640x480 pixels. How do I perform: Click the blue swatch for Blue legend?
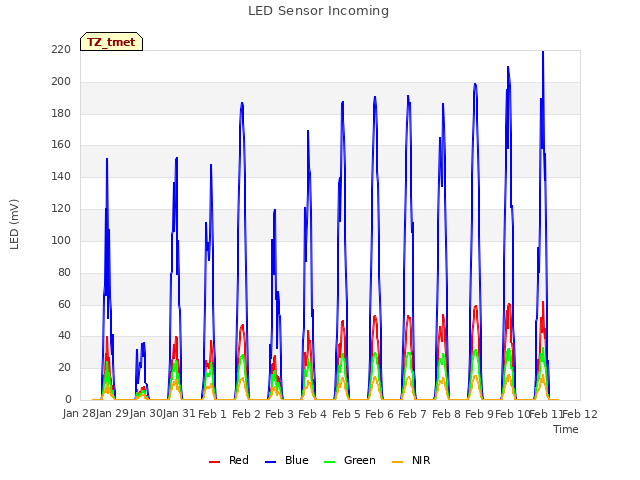tap(271, 462)
